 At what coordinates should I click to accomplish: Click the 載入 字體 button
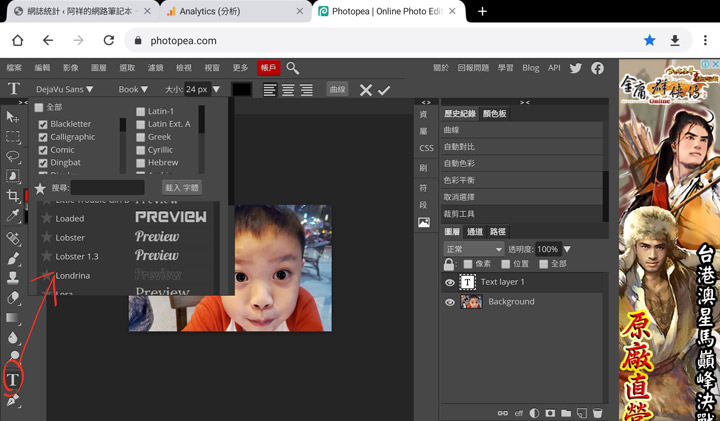tap(182, 187)
